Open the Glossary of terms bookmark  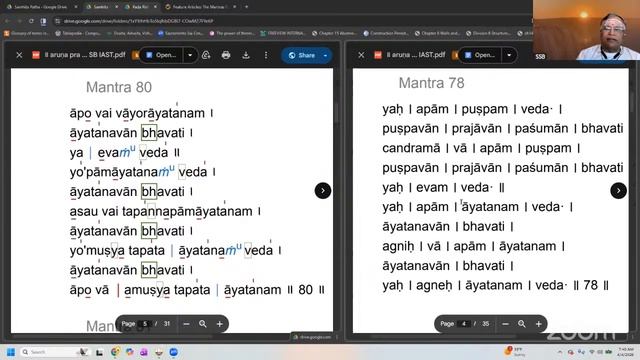coord(27,33)
